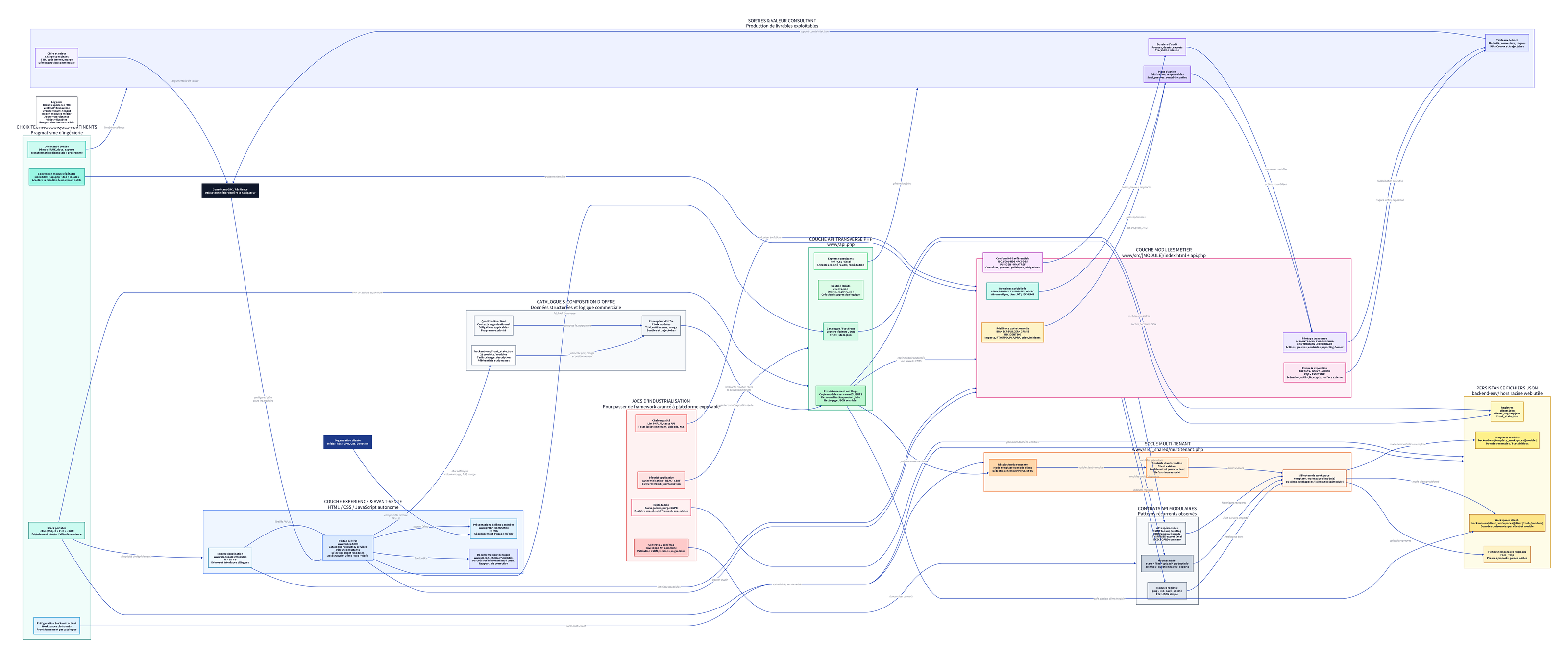The height and width of the screenshot is (657, 1568).
Task: Click the 'Conformité & référentiels' node
Action: 1012,262
